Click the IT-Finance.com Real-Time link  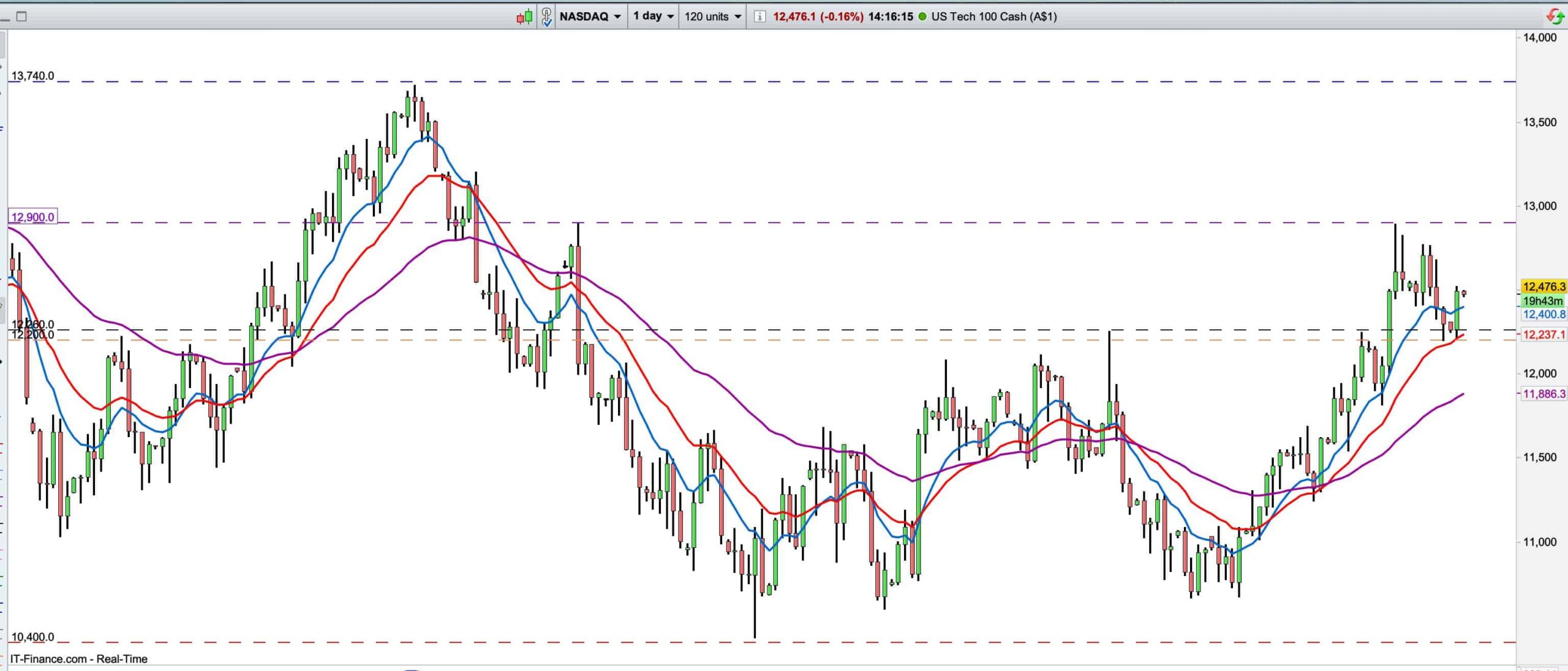tap(78, 659)
